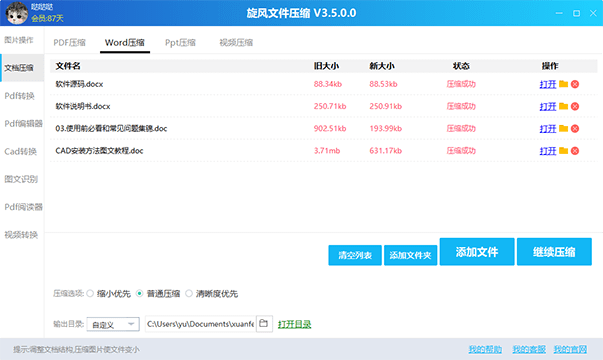Browse output folder icon beside path field
The width and height of the screenshot is (603, 360).
(x=264, y=323)
